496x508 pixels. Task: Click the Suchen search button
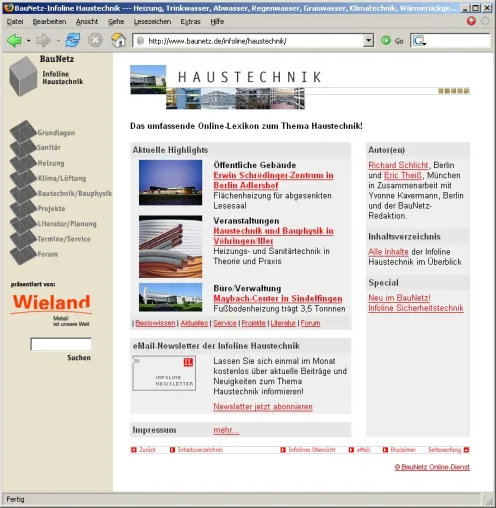pos(79,358)
